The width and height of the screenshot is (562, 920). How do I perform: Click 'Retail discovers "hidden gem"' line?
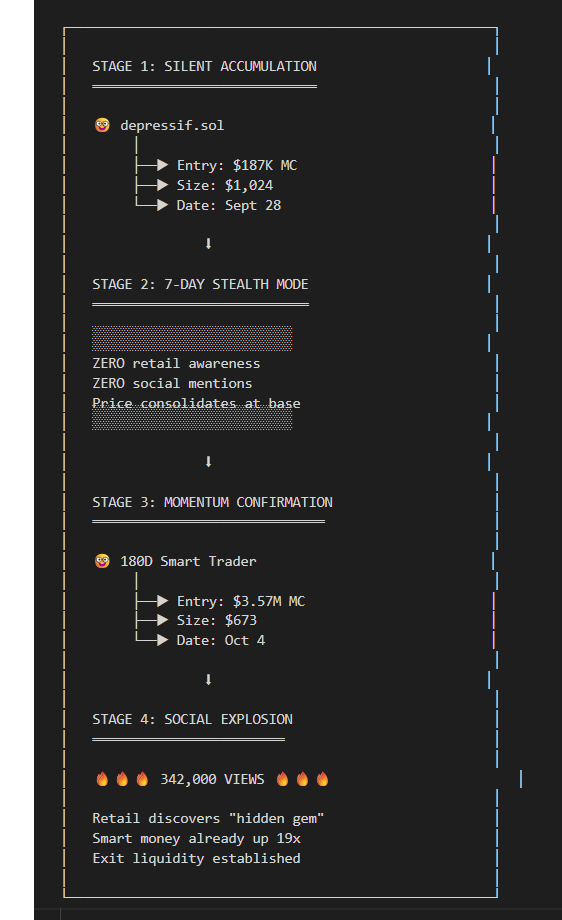click(208, 818)
